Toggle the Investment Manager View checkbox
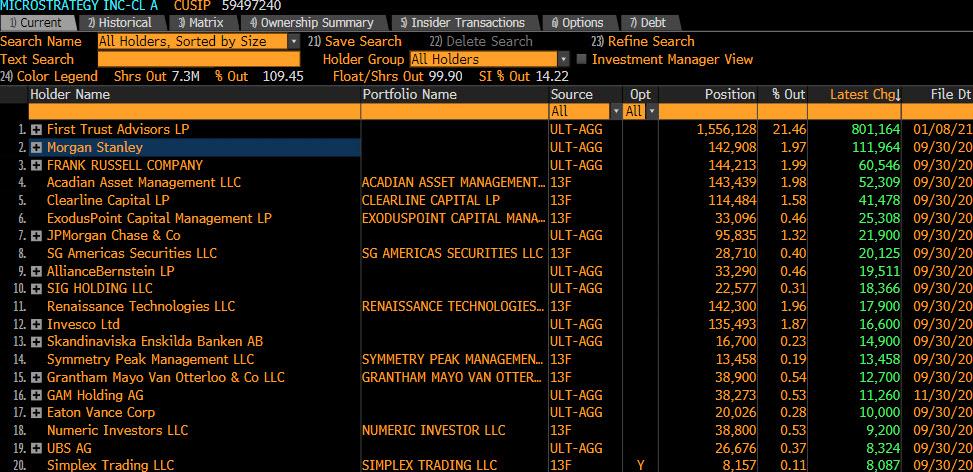973x472 pixels. click(581, 60)
